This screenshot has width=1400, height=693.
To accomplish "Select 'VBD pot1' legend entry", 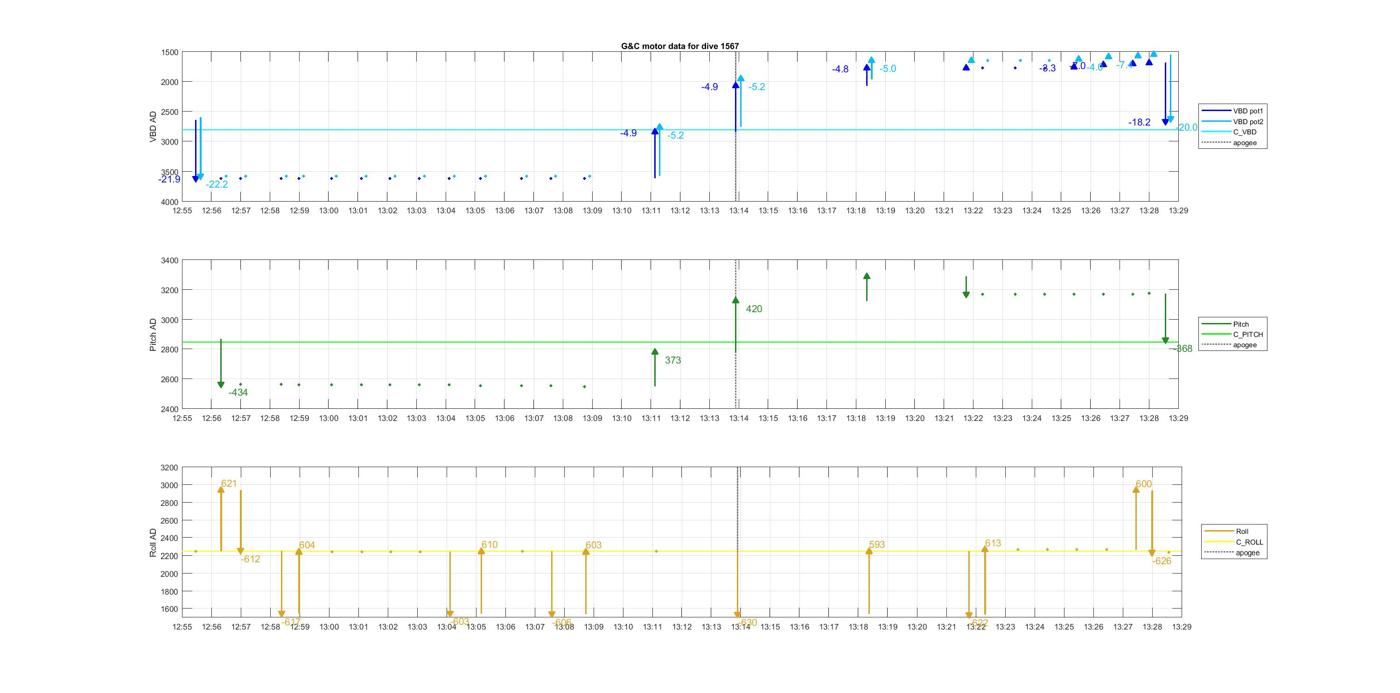I will pos(1232,111).
